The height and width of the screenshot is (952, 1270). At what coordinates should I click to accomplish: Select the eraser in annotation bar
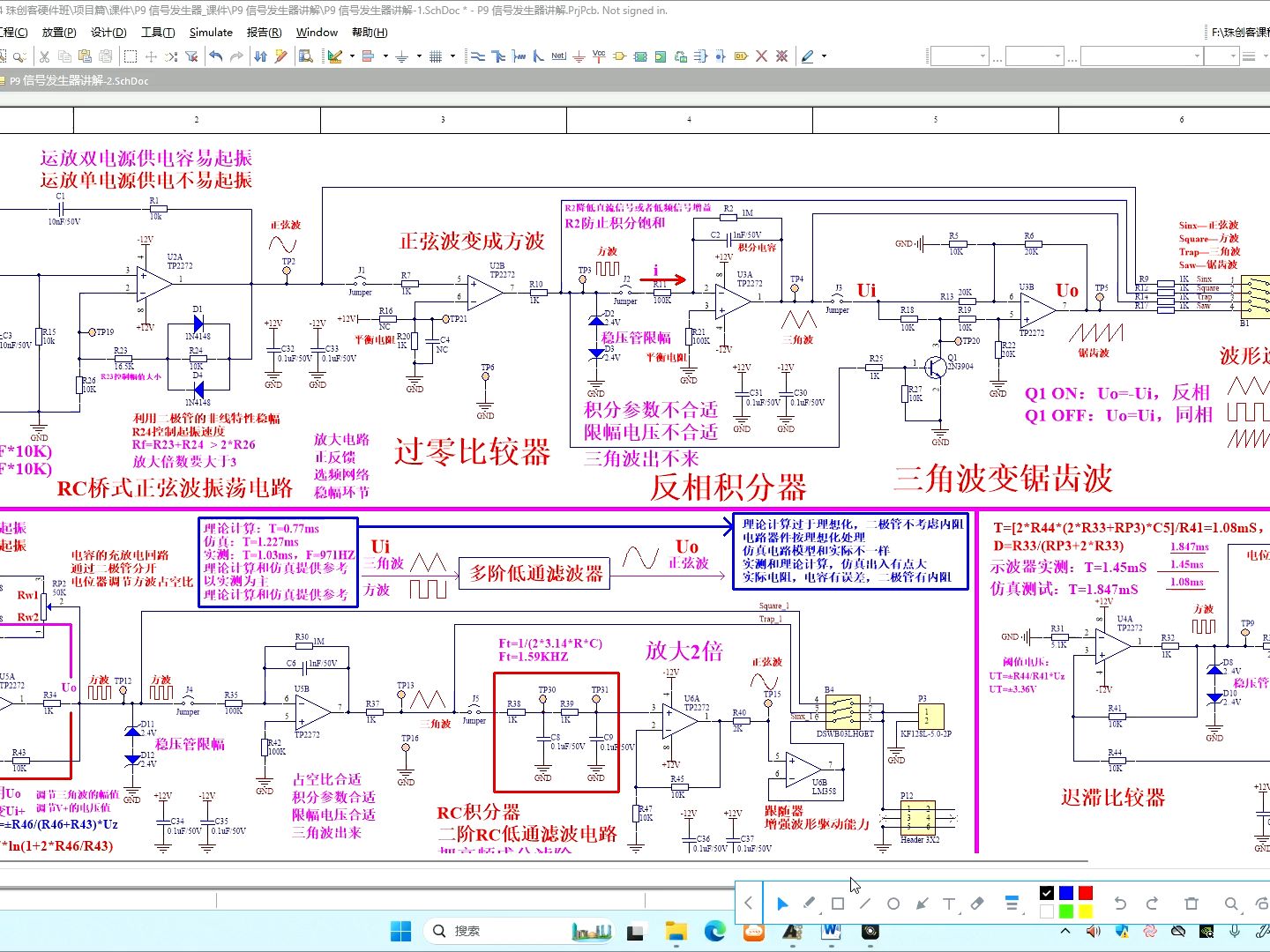(977, 904)
